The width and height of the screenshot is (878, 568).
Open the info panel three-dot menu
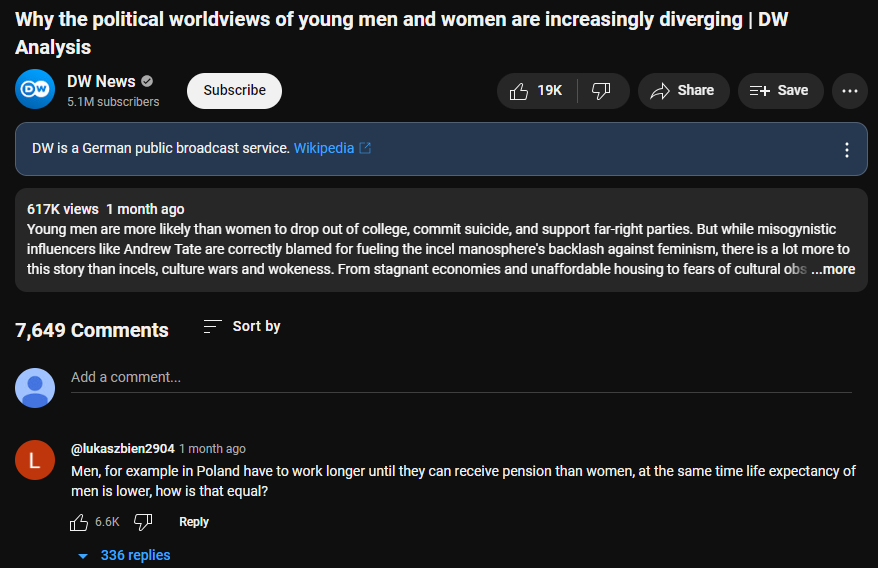tap(847, 150)
